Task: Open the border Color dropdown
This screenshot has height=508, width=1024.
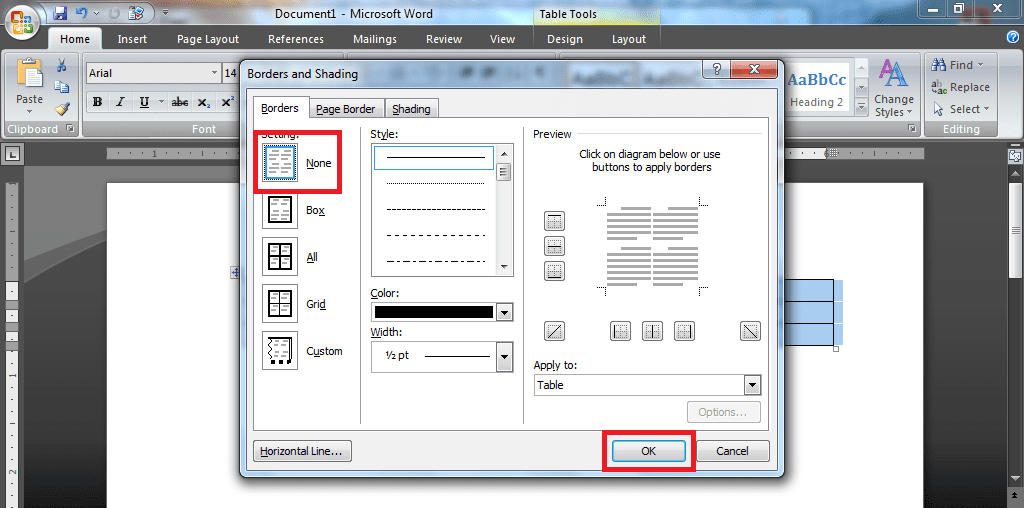Action: tap(504, 312)
